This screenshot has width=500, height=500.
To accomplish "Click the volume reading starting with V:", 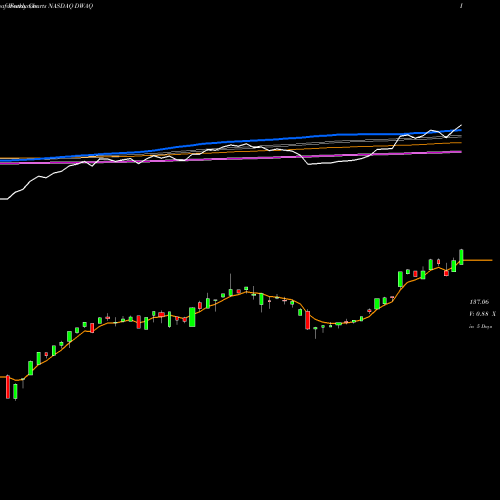I will pyautogui.click(x=482, y=314).
